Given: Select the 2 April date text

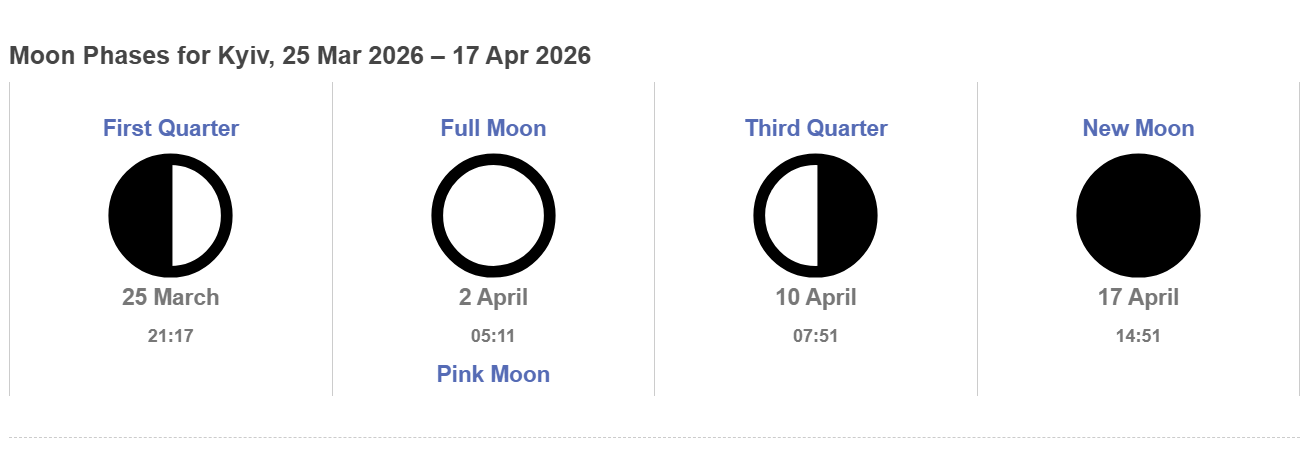Looking at the screenshot, I should click(x=493, y=297).
